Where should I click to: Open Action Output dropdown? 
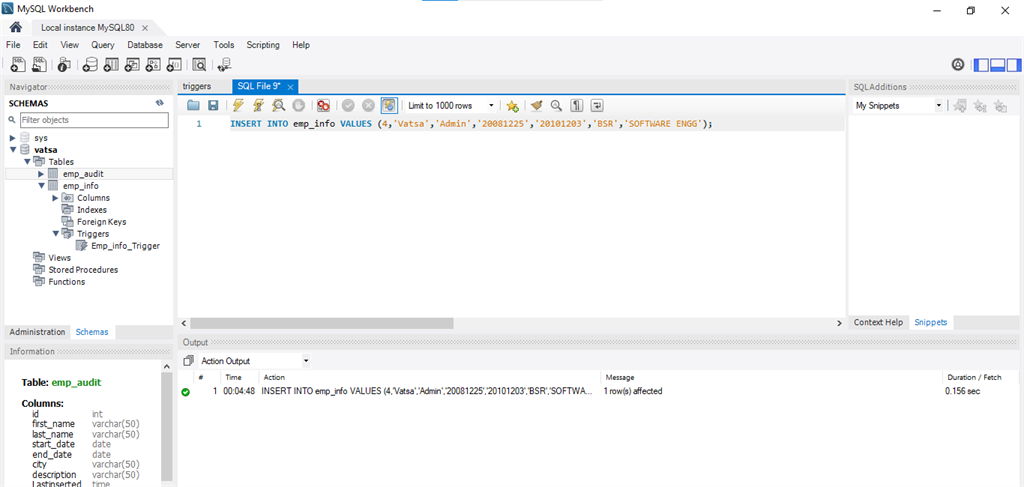tap(255, 360)
